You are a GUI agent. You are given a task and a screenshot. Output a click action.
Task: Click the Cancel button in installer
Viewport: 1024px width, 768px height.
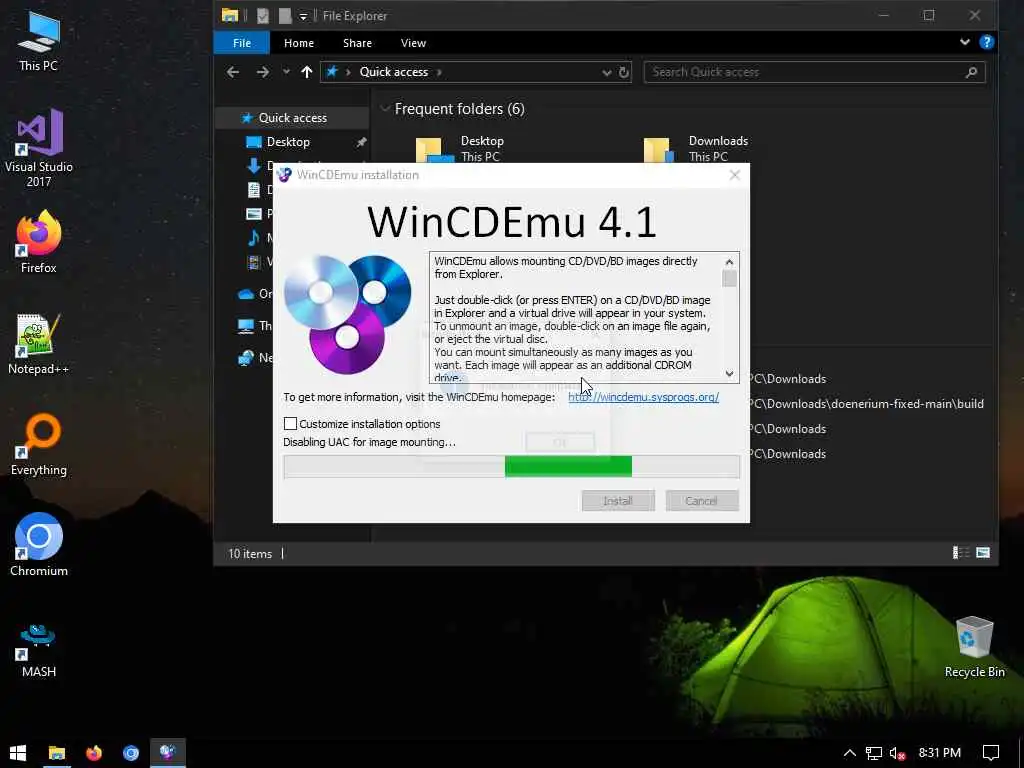(701, 501)
